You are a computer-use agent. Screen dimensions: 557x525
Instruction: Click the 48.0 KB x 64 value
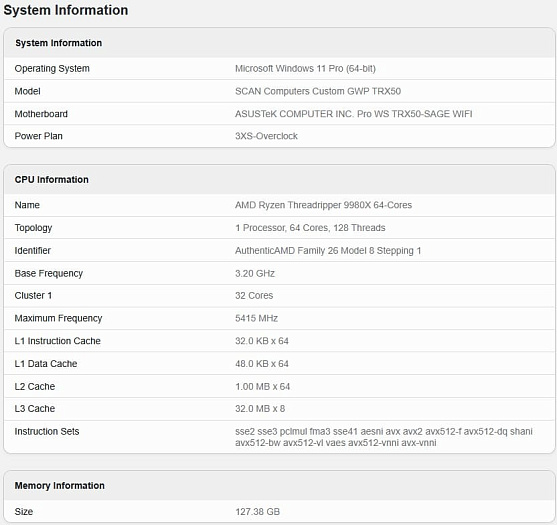pyautogui.click(x=262, y=363)
